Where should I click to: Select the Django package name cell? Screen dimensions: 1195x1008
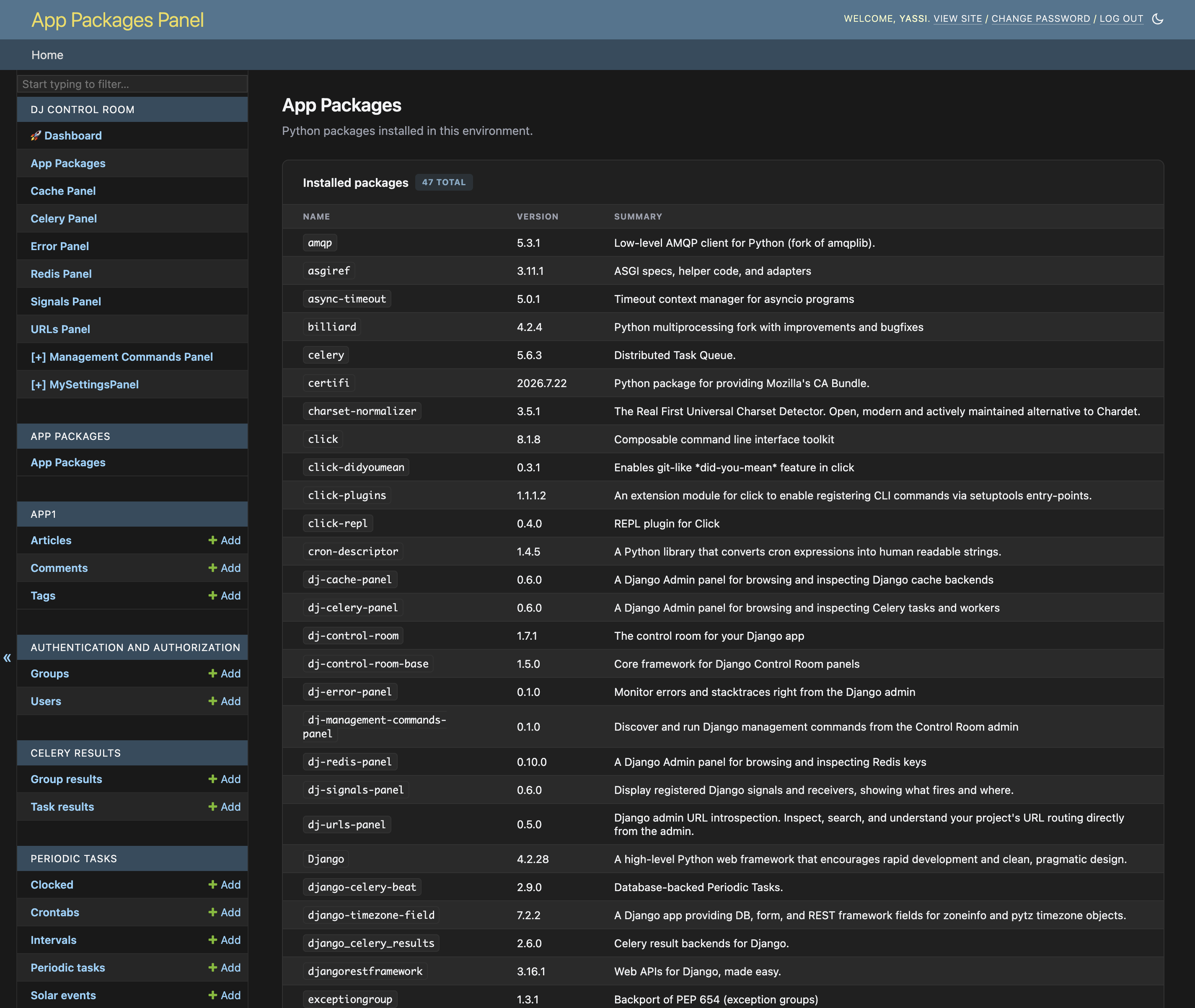pyautogui.click(x=326, y=859)
